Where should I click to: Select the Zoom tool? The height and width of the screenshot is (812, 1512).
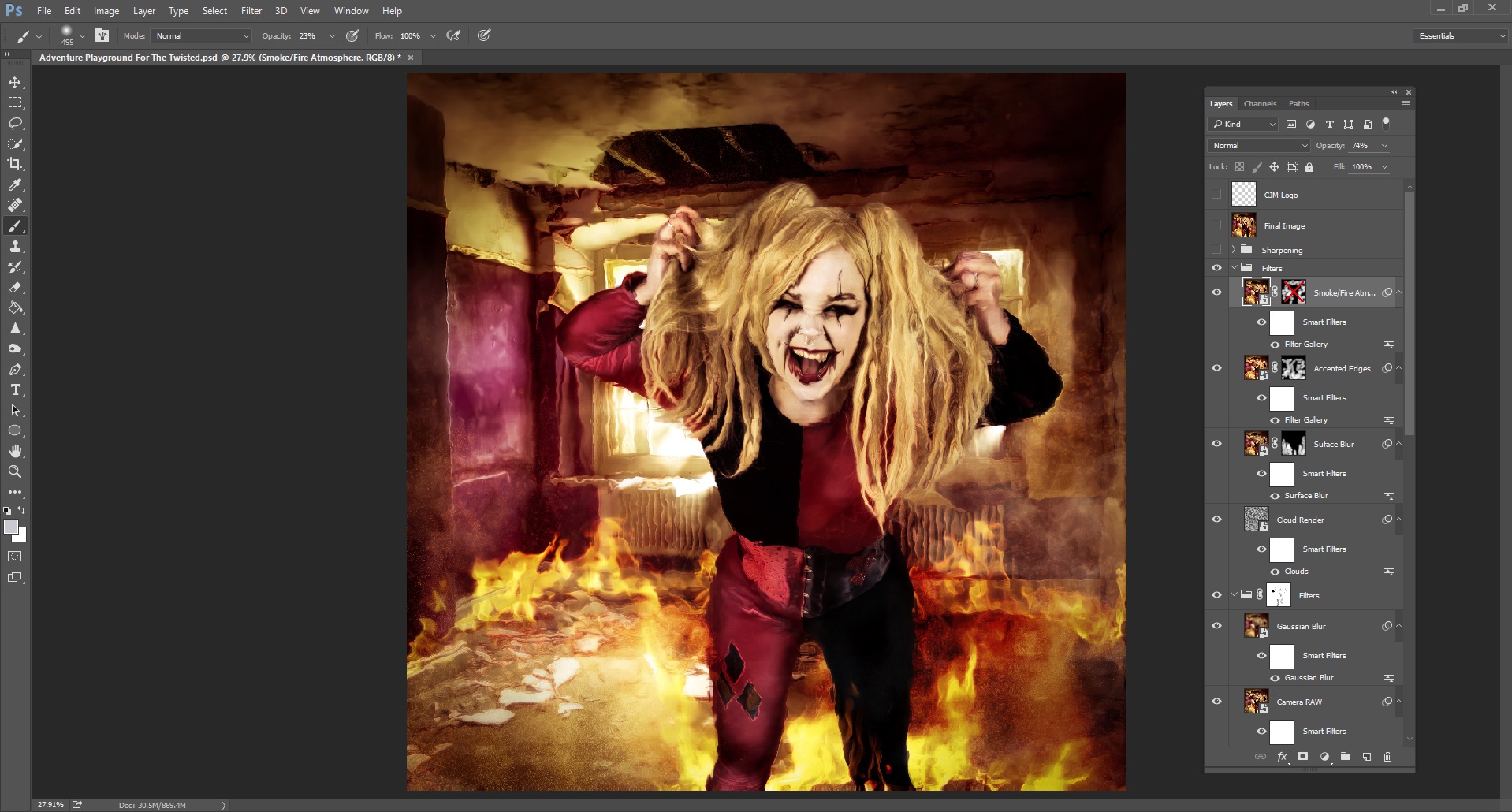(15, 471)
